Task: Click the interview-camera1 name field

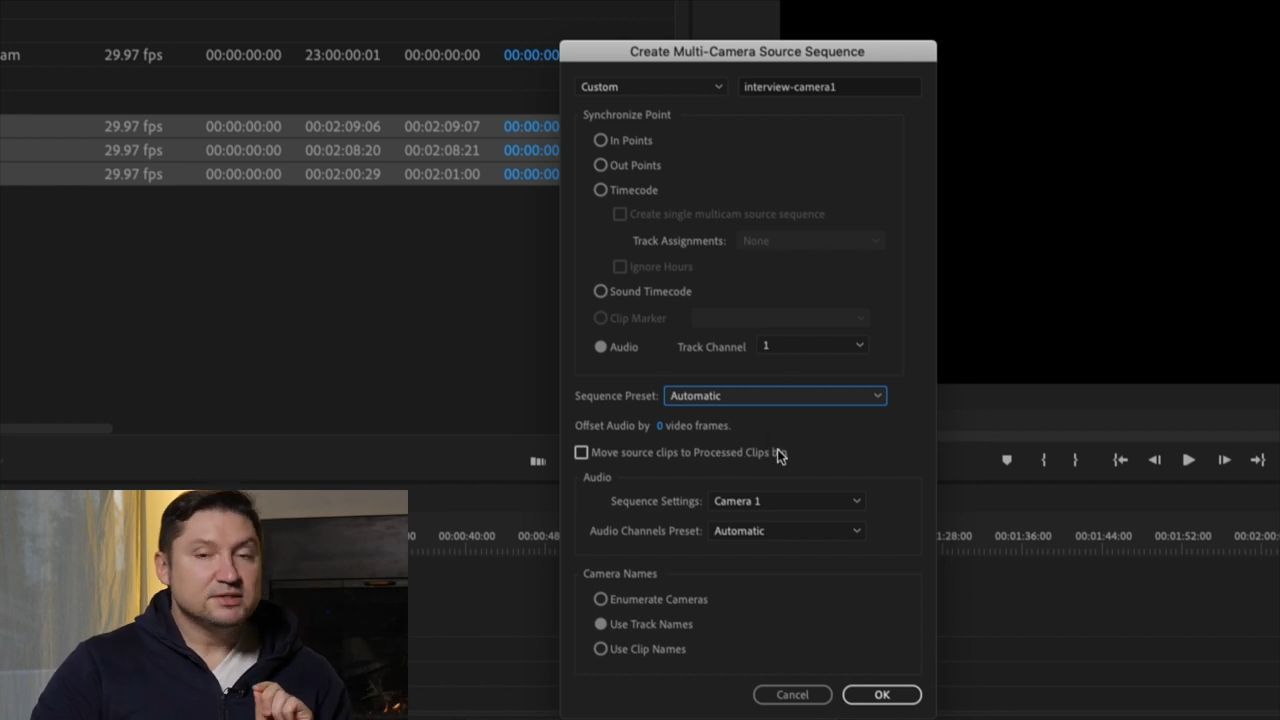Action: 830,86
